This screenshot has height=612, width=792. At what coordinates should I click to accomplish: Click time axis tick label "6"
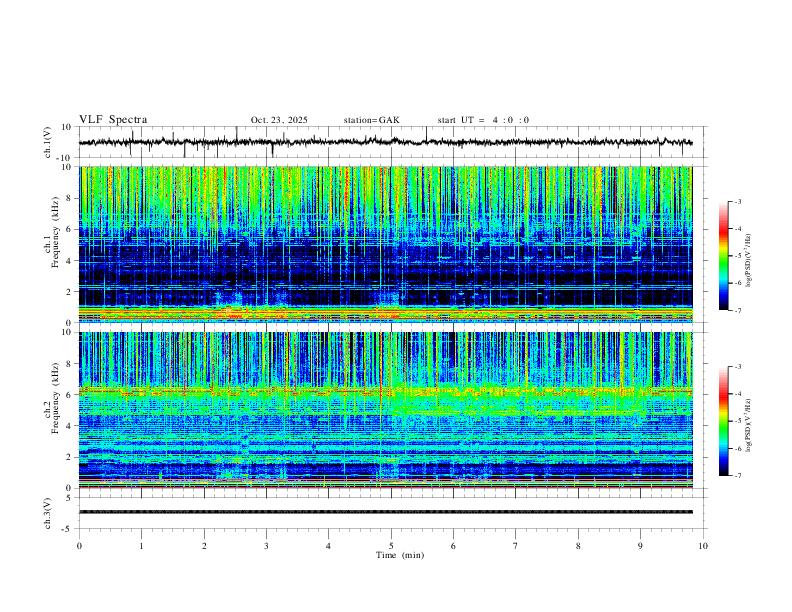[453, 546]
